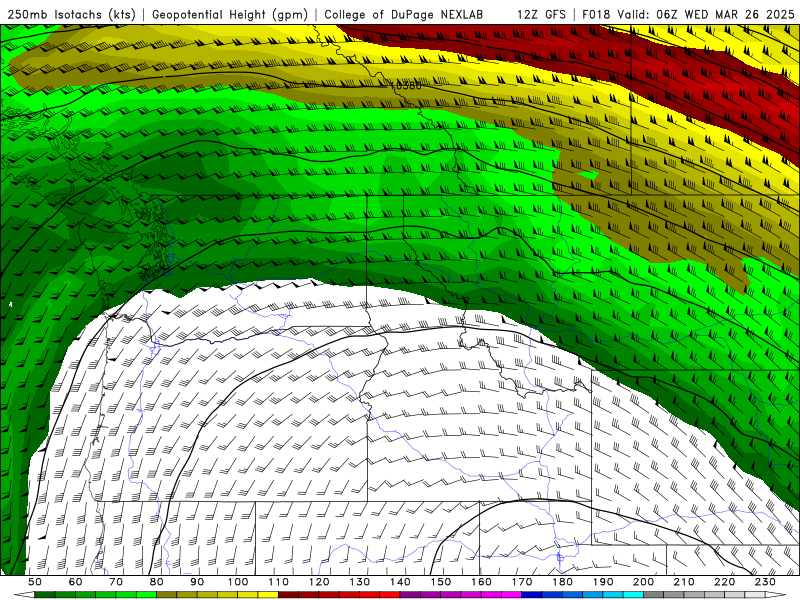
Task: Click the '150' value on the color scale
Action: click(x=441, y=582)
